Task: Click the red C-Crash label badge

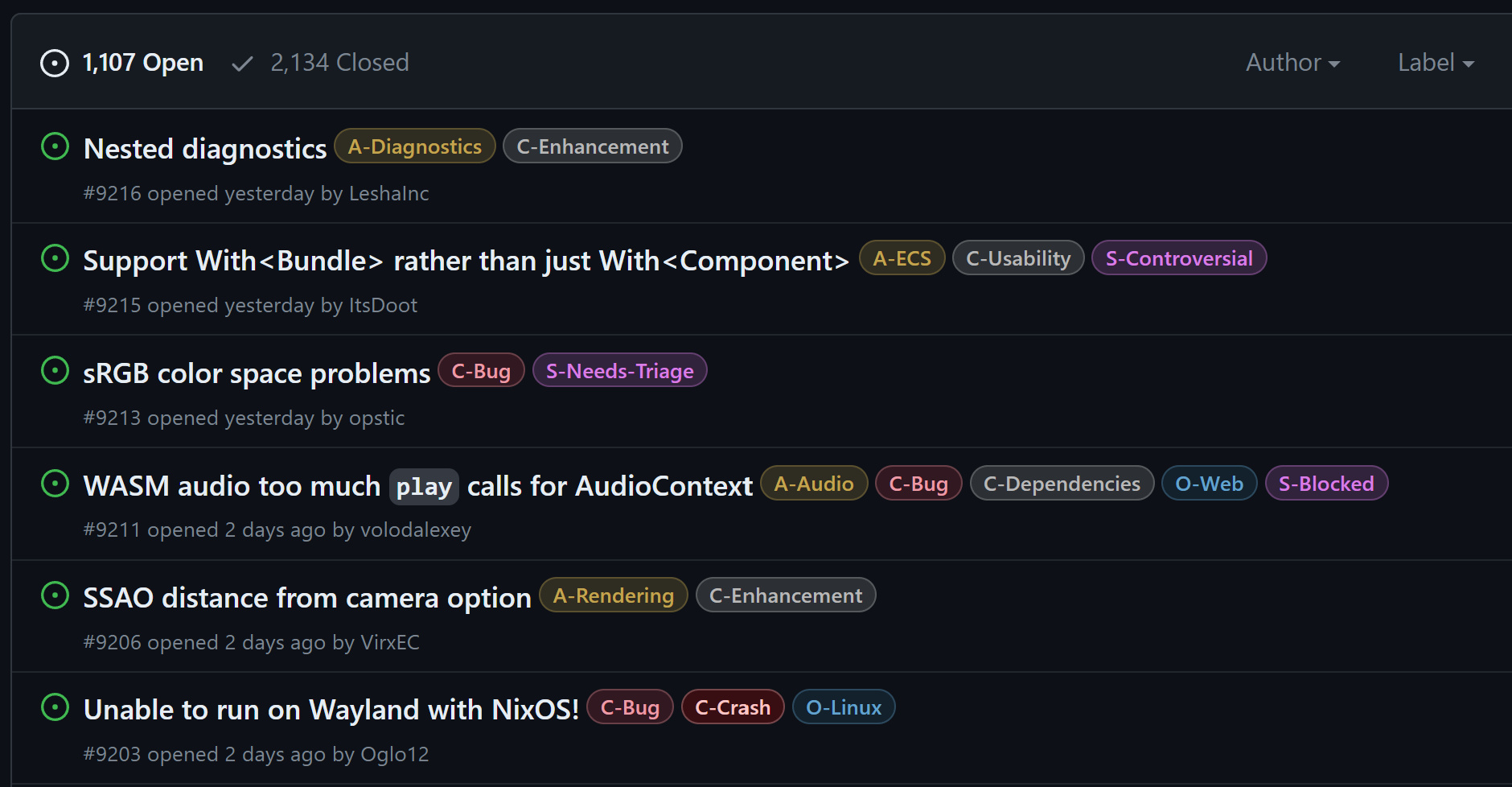Action: click(x=732, y=707)
